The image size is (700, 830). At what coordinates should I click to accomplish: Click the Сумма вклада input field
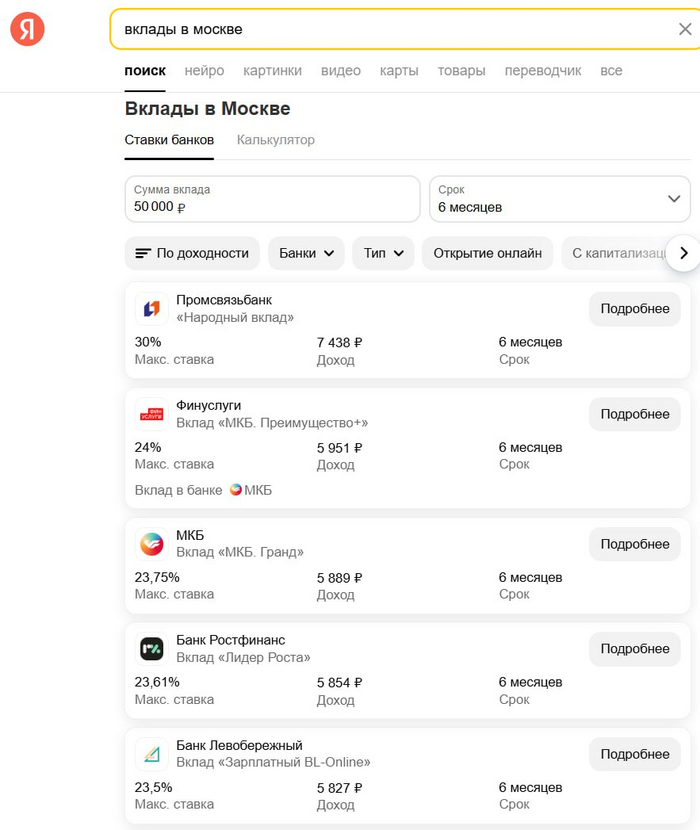click(x=272, y=199)
